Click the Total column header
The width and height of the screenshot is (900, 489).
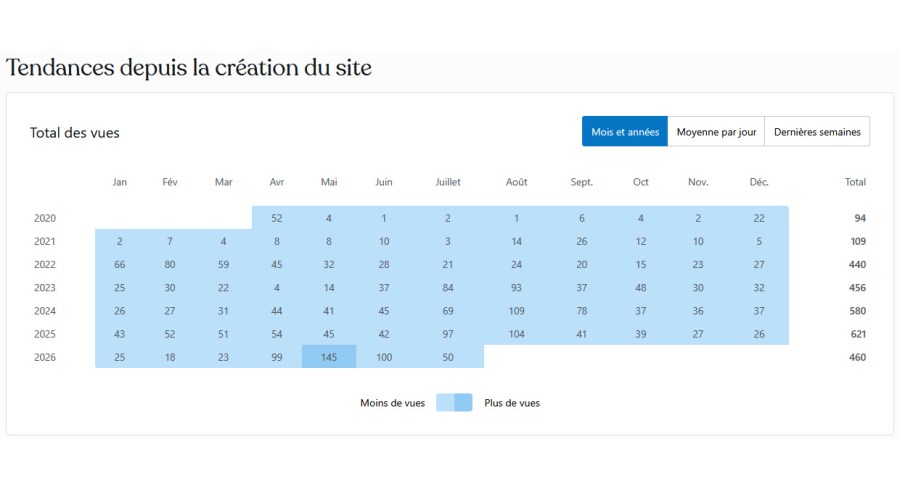click(x=855, y=182)
